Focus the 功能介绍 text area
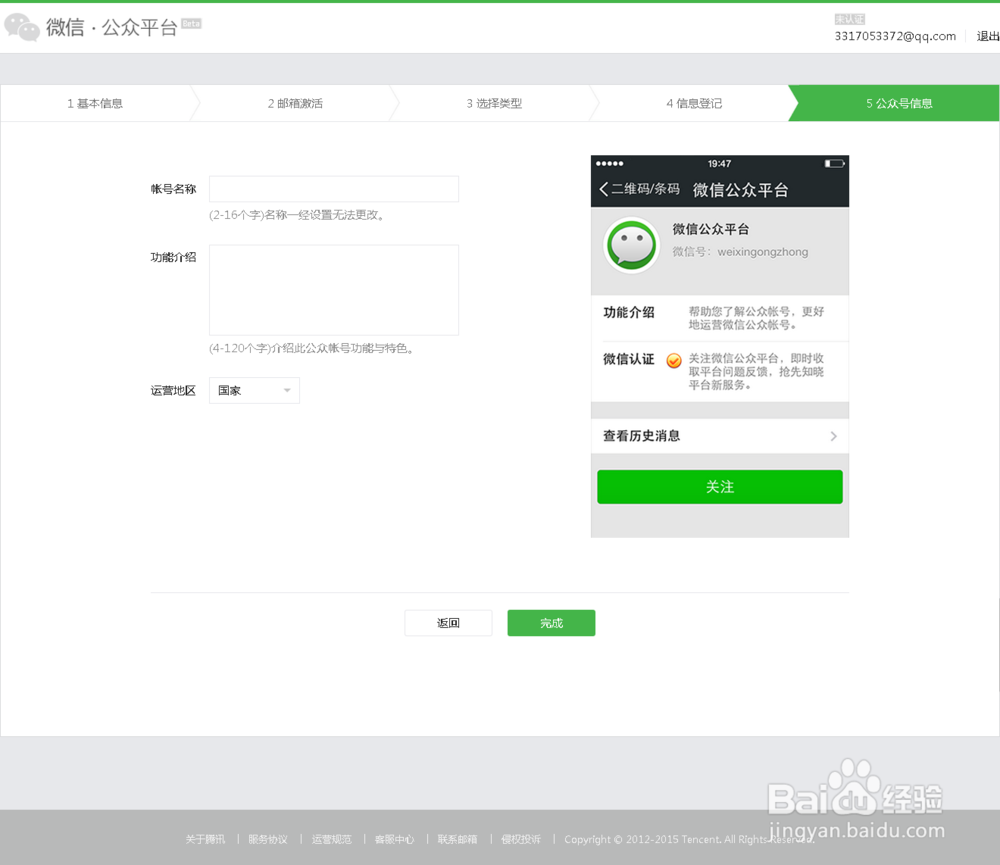The width and height of the screenshot is (1000, 865). pyautogui.click(x=334, y=290)
